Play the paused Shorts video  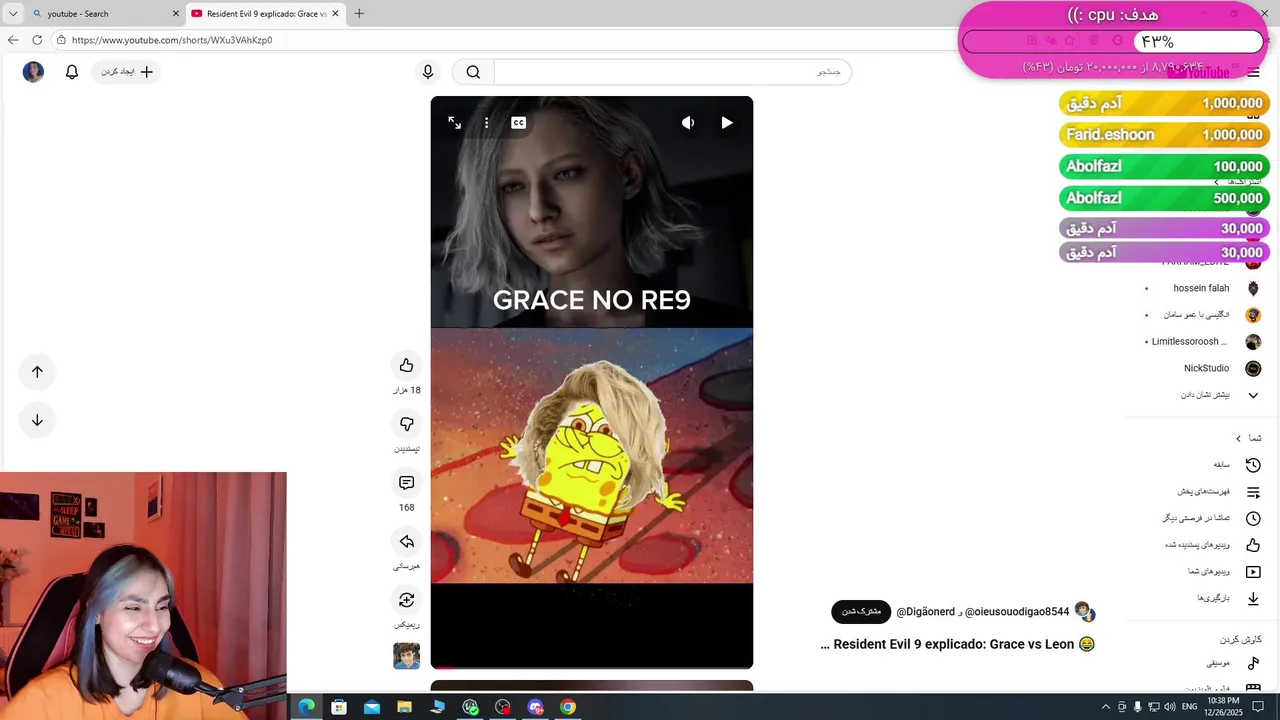[x=727, y=123]
